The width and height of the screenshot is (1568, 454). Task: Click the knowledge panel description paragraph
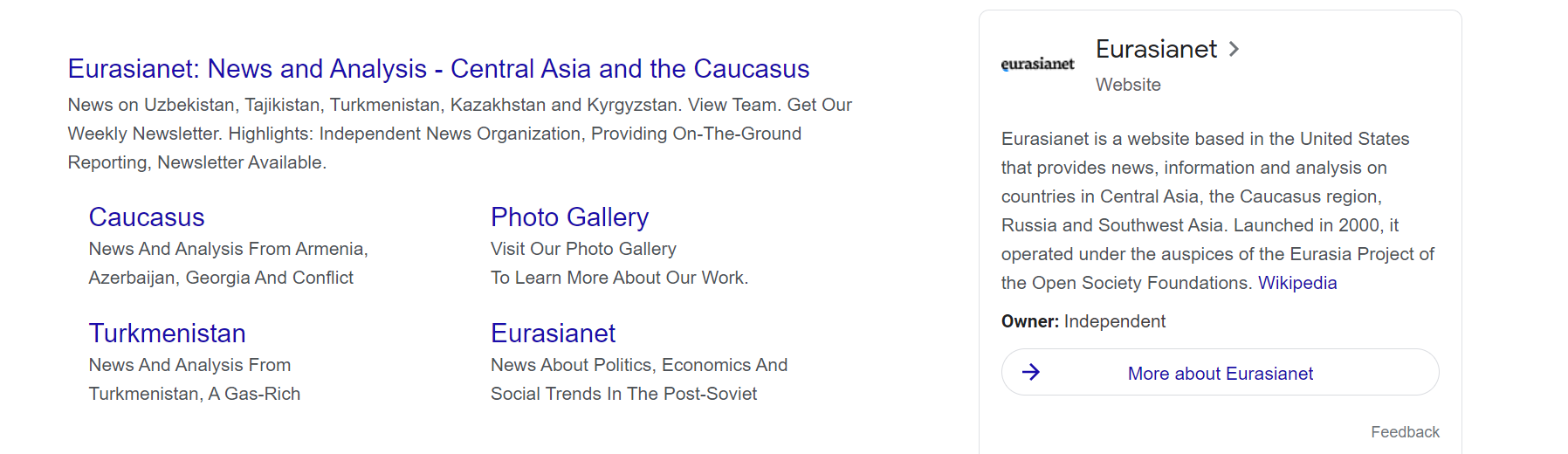pyautogui.click(x=1218, y=210)
